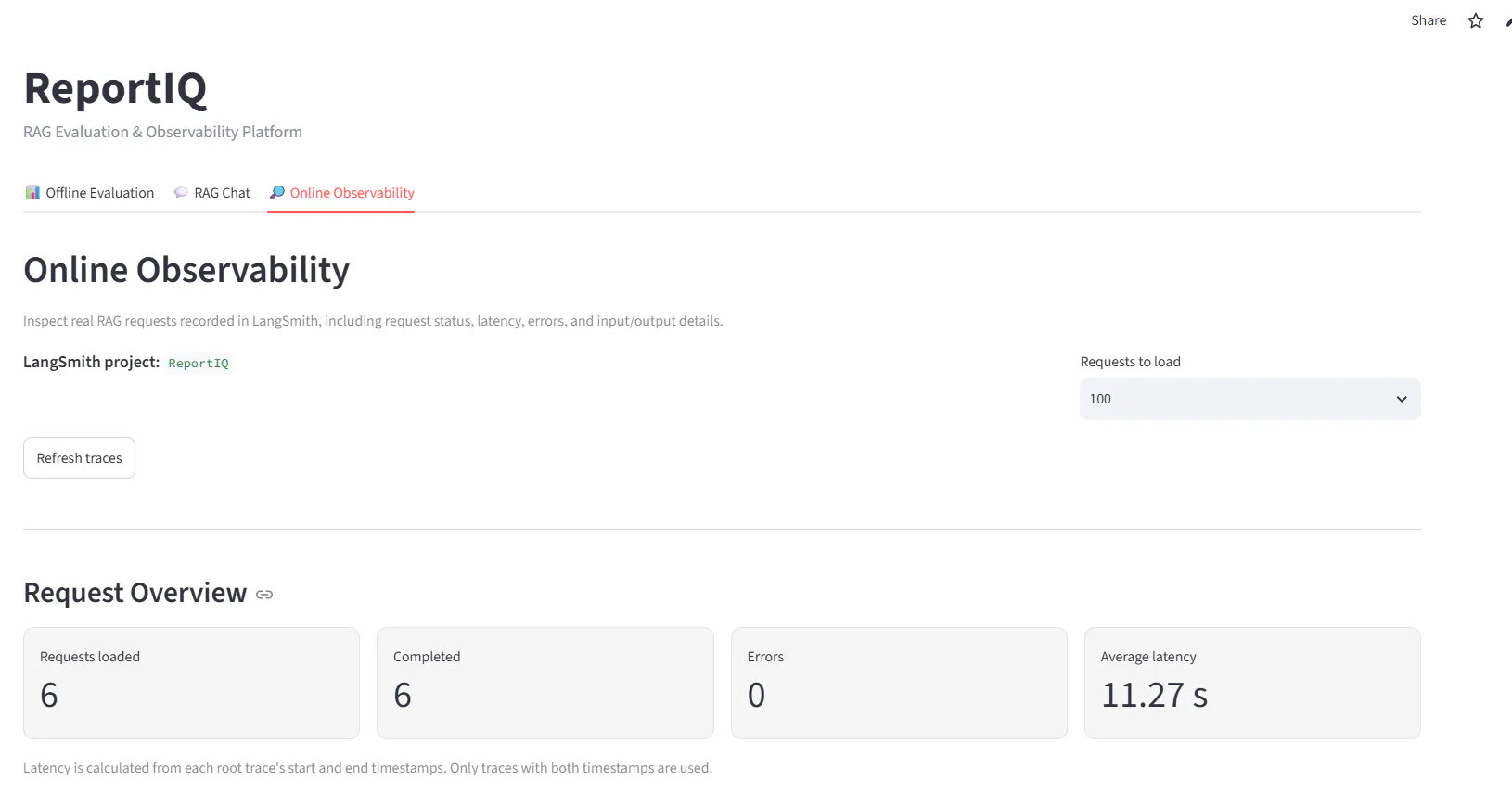Click the Average latency label
The height and width of the screenshot is (807, 1512).
coord(1148,657)
